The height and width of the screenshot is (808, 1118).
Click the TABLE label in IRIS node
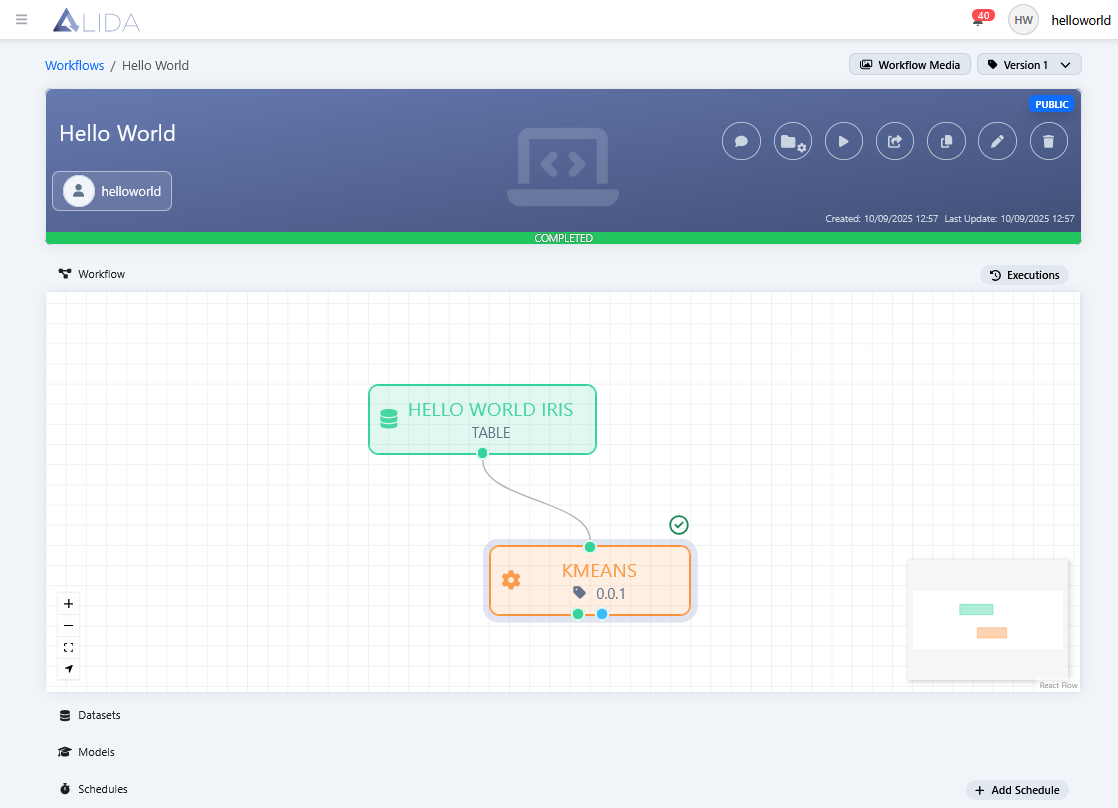click(491, 433)
